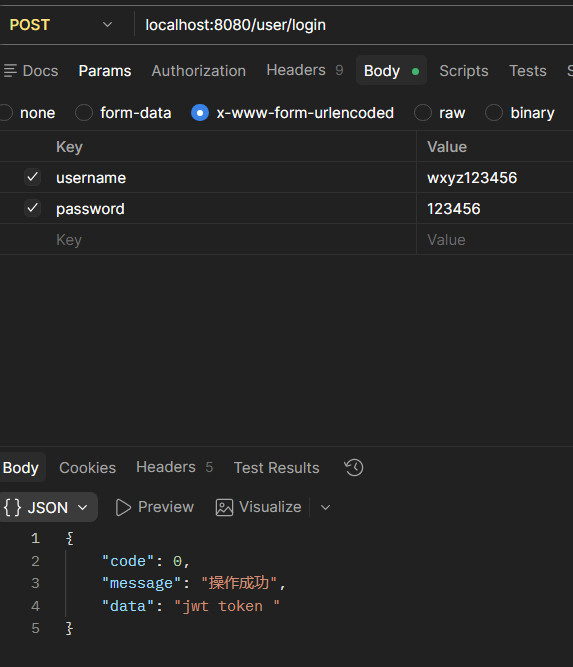The width and height of the screenshot is (573, 667).
Task: Select the form-data radio button
Action: 84,113
